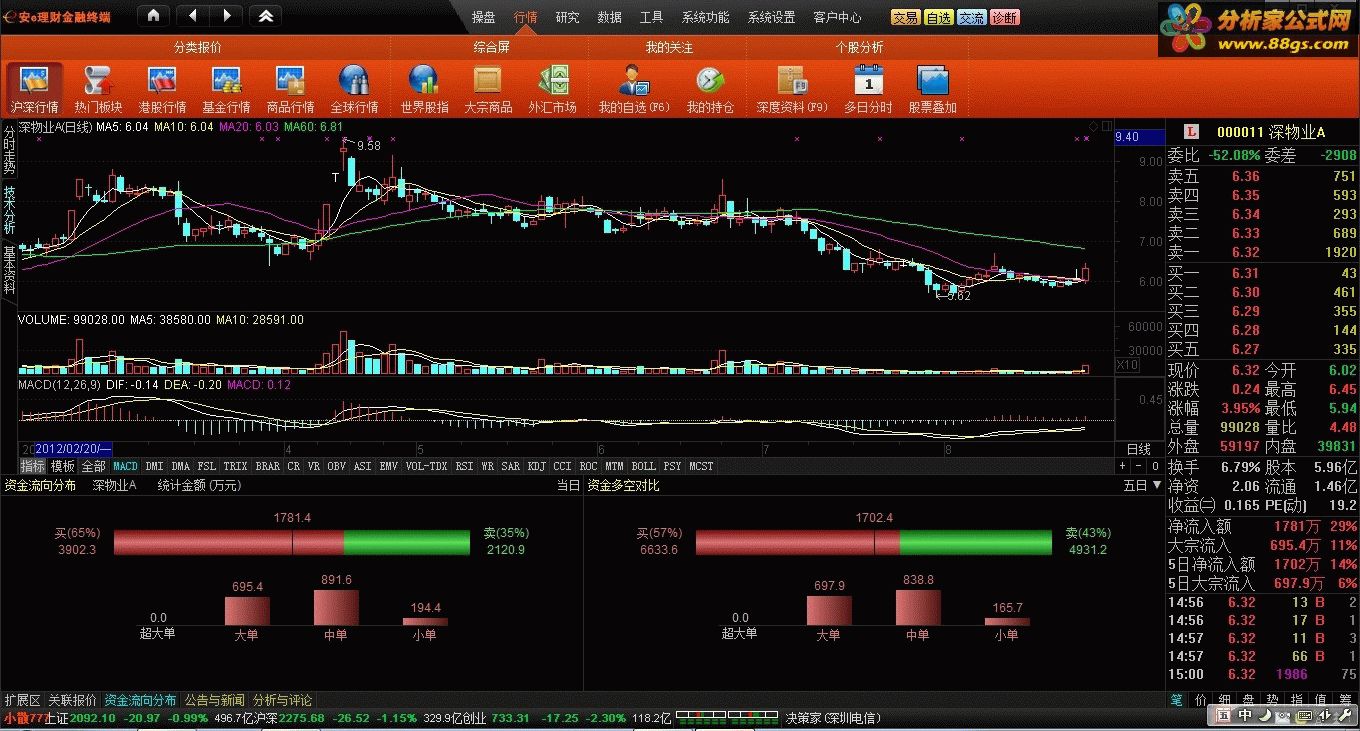The width and height of the screenshot is (1360, 731).
Task: Open the 外汇市场 forex market icon
Action: [552, 89]
